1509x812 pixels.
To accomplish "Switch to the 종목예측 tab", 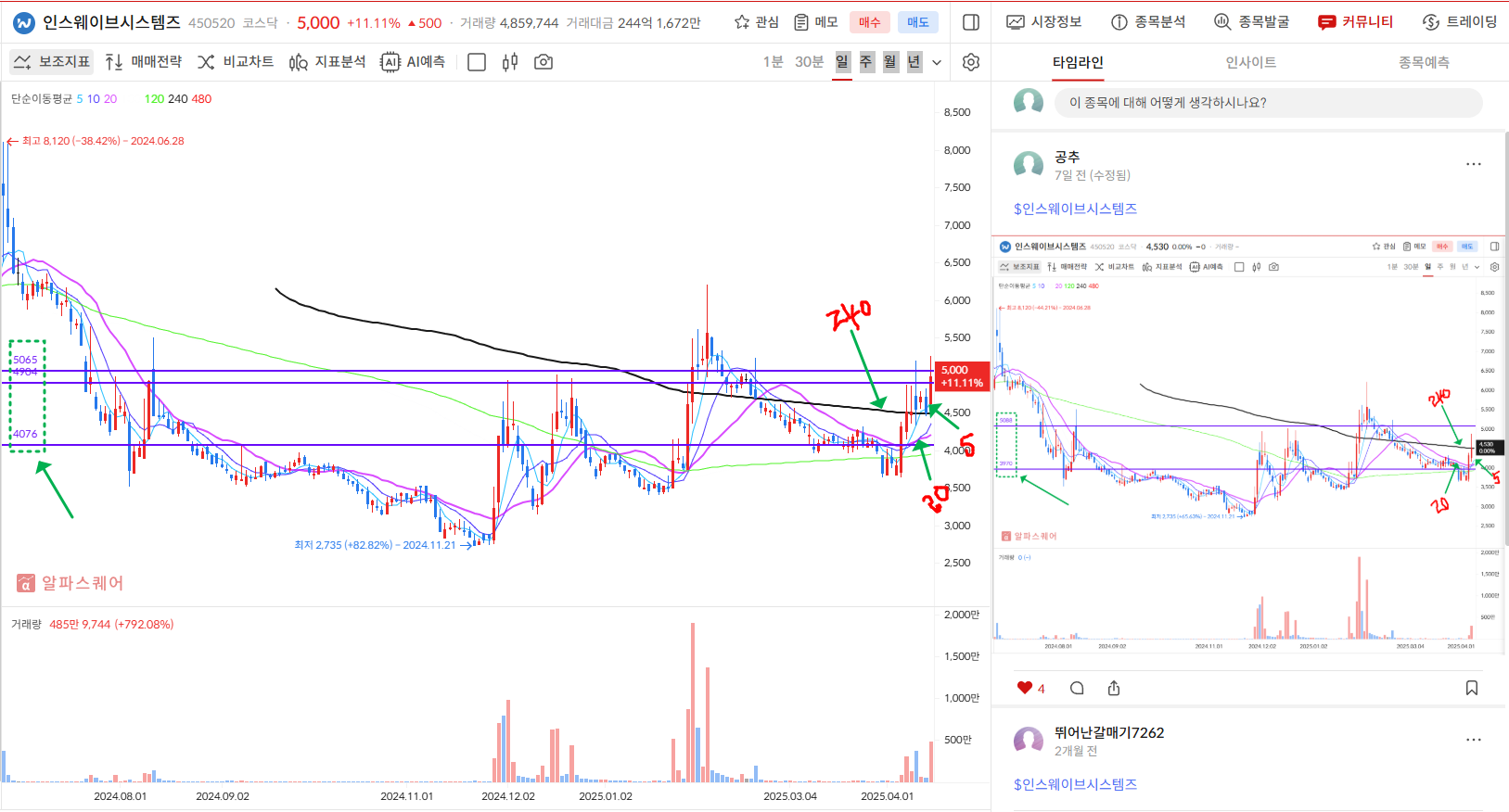I will (1424, 62).
